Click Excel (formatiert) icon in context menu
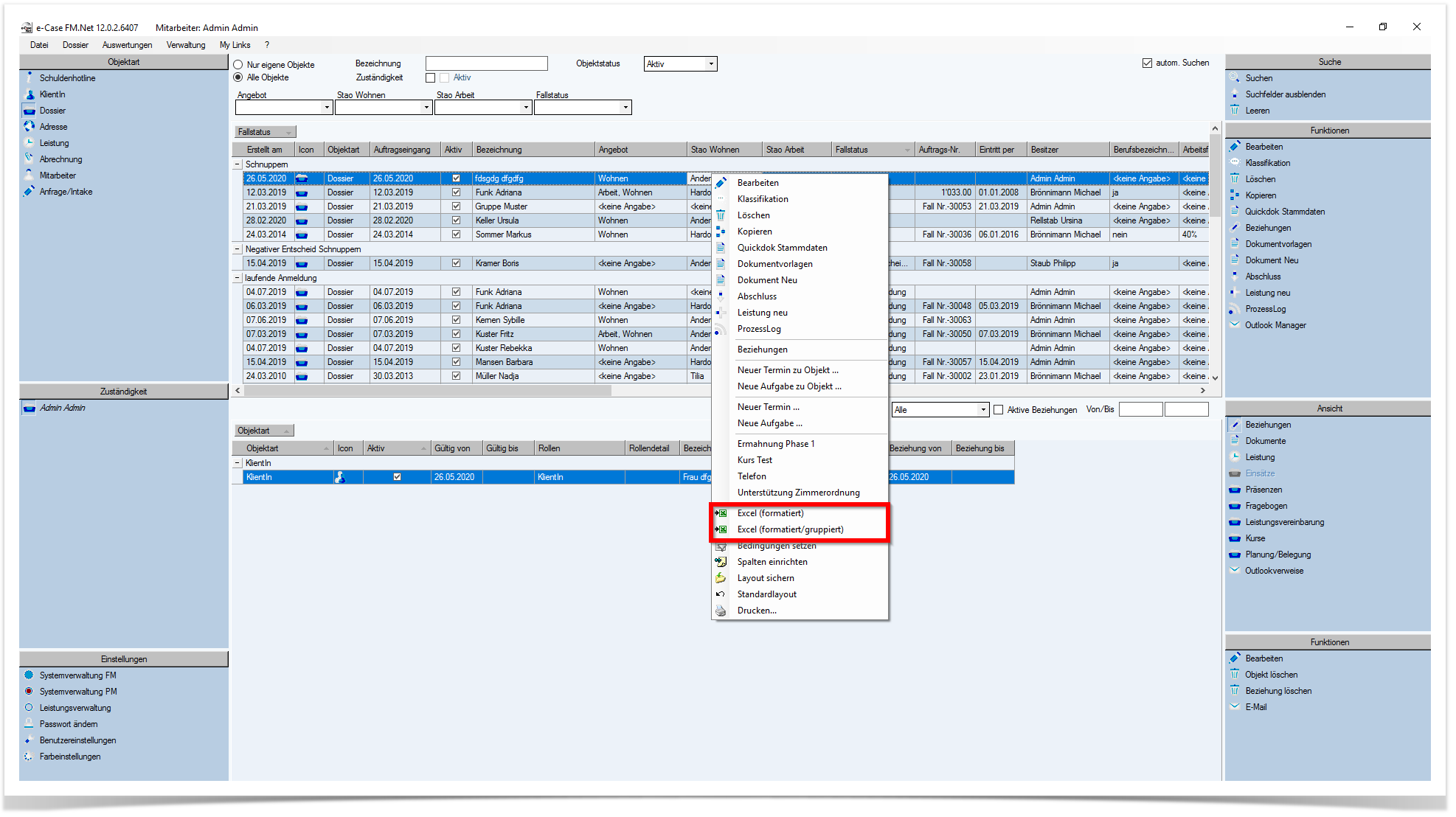This screenshot has height=817, width=1456. 721,513
